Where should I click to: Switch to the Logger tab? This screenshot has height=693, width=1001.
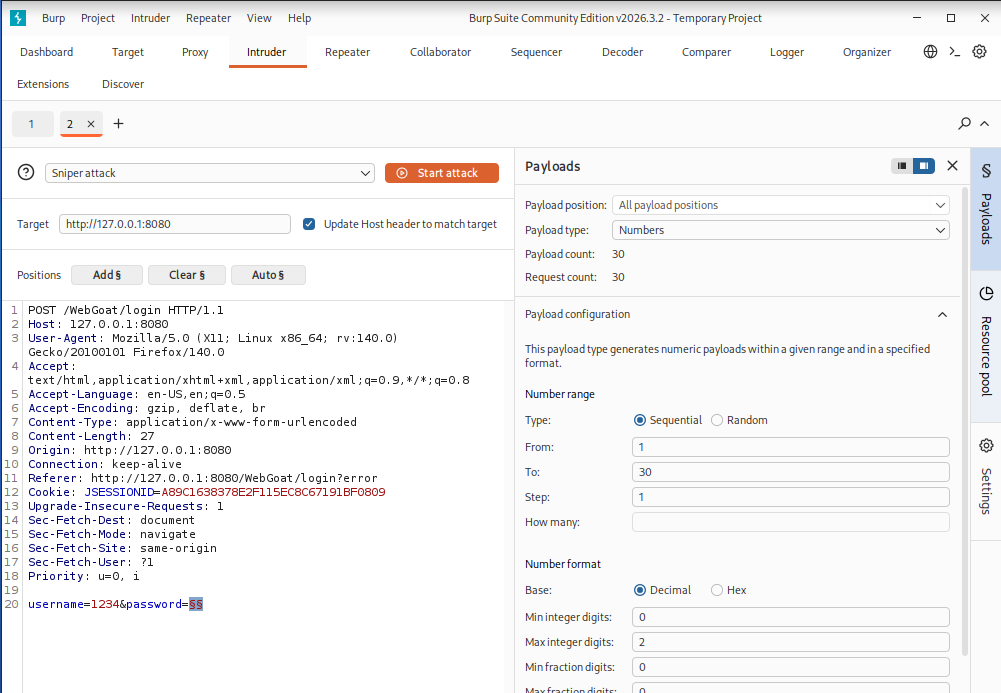pos(786,52)
